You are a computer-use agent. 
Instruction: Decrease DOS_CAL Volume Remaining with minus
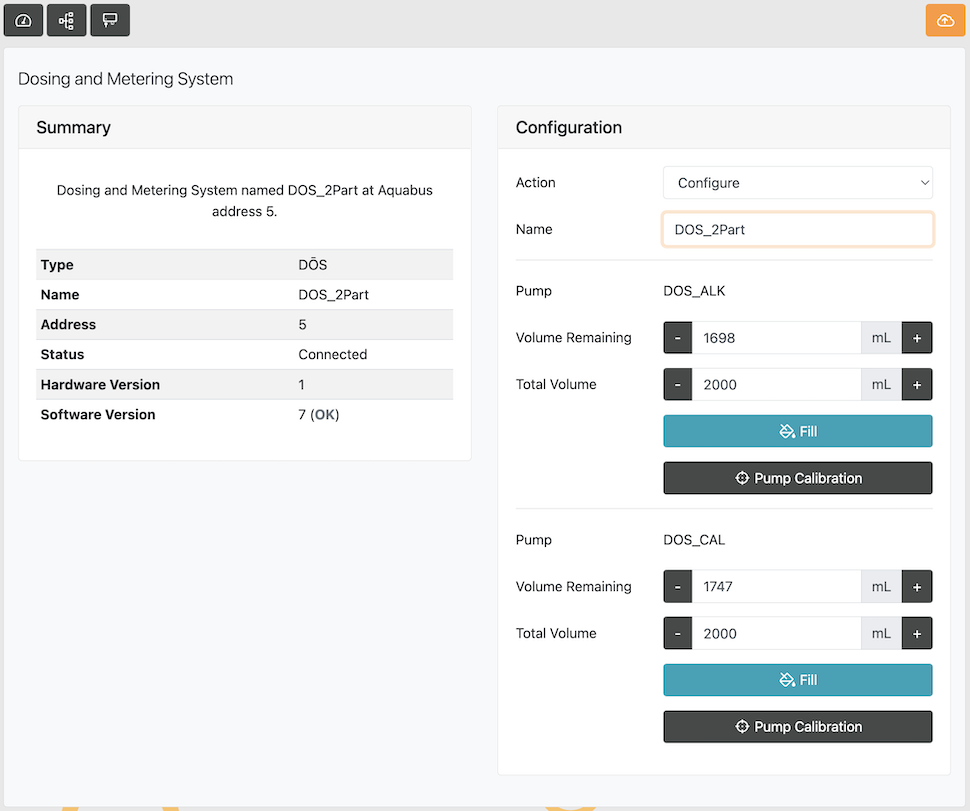678,587
